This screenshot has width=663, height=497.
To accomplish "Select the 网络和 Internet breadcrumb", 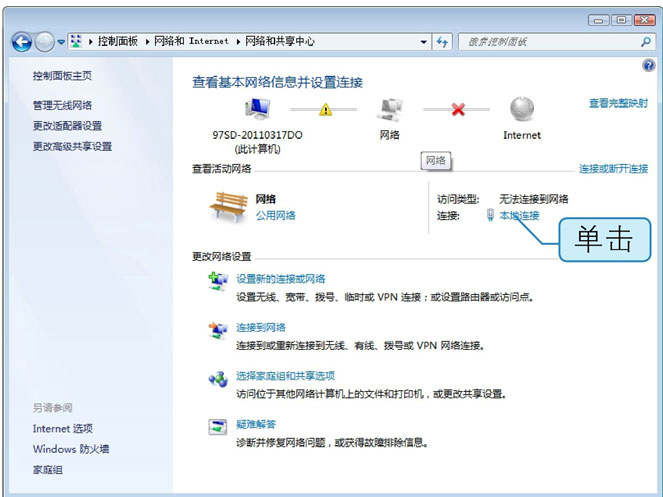I will pos(191,41).
